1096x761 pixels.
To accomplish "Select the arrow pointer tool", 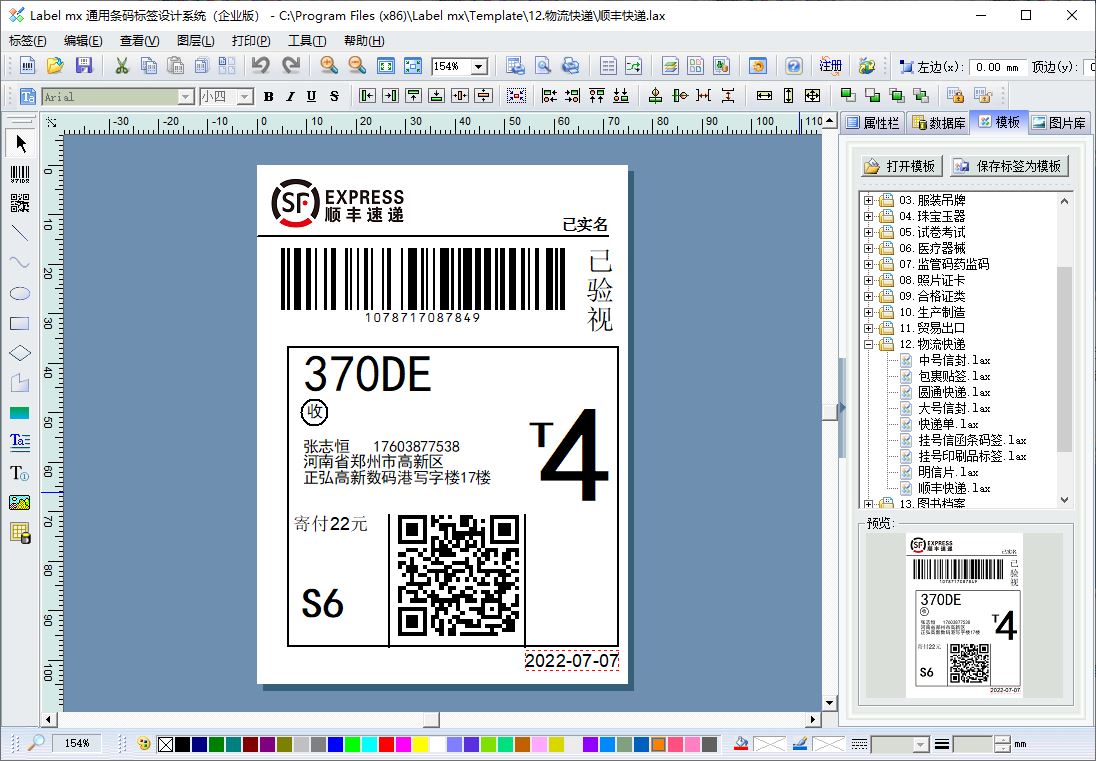I will (x=20, y=144).
